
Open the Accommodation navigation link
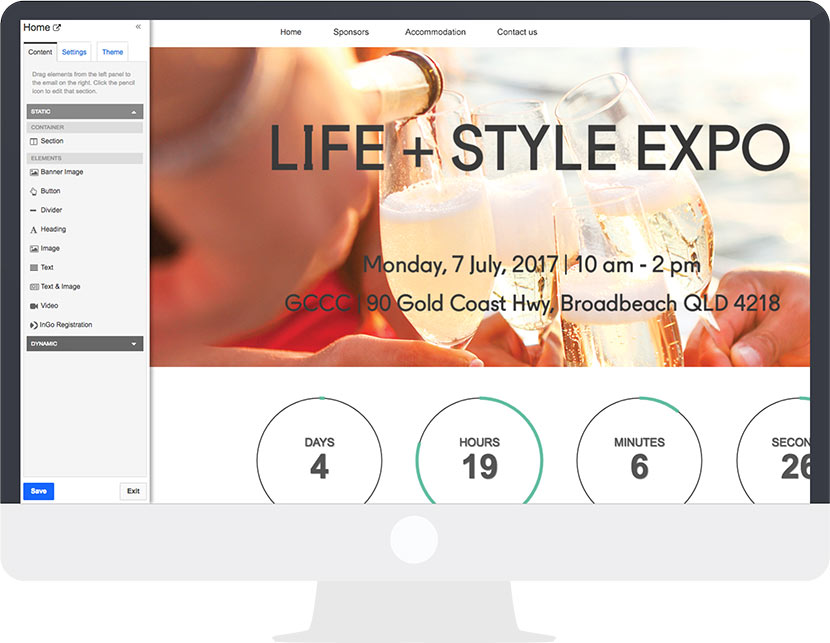pos(435,32)
